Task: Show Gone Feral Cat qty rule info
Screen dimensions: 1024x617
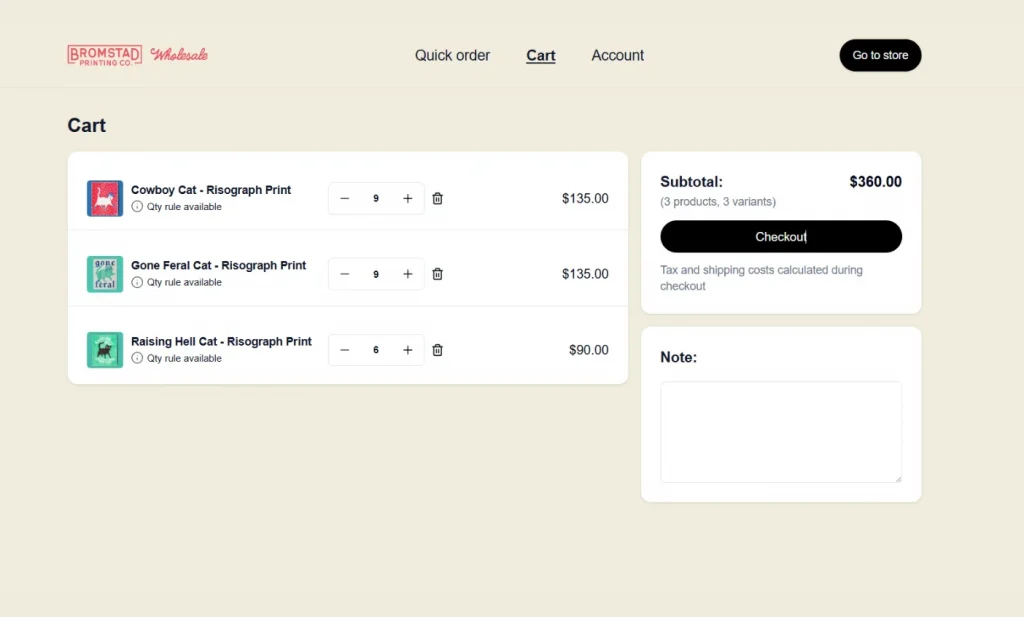Action: [137, 282]
